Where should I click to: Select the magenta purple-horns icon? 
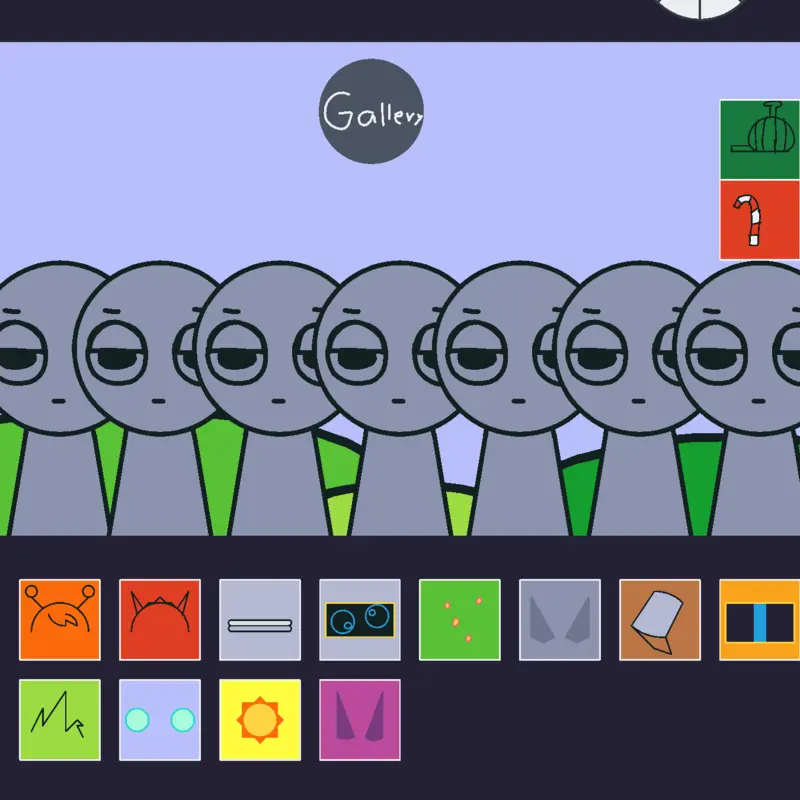pos(360,719)
